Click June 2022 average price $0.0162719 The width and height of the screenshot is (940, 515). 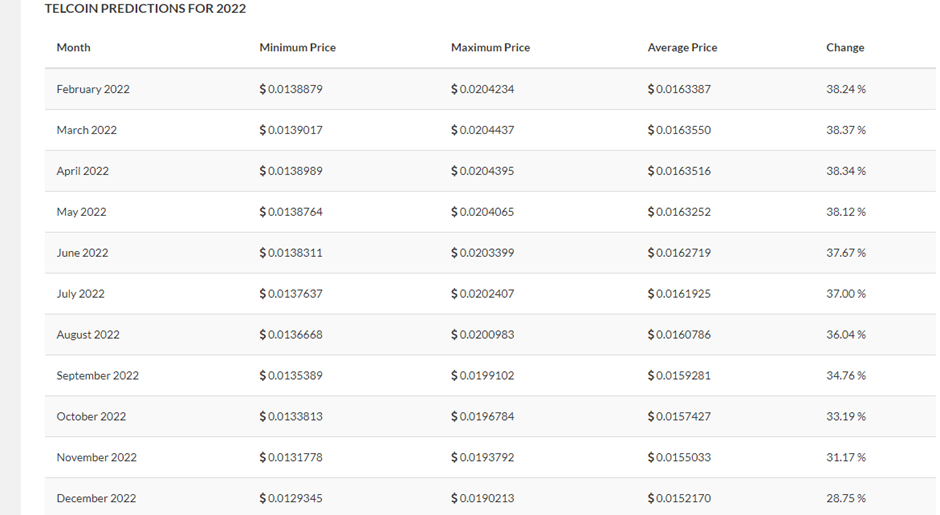679,252
